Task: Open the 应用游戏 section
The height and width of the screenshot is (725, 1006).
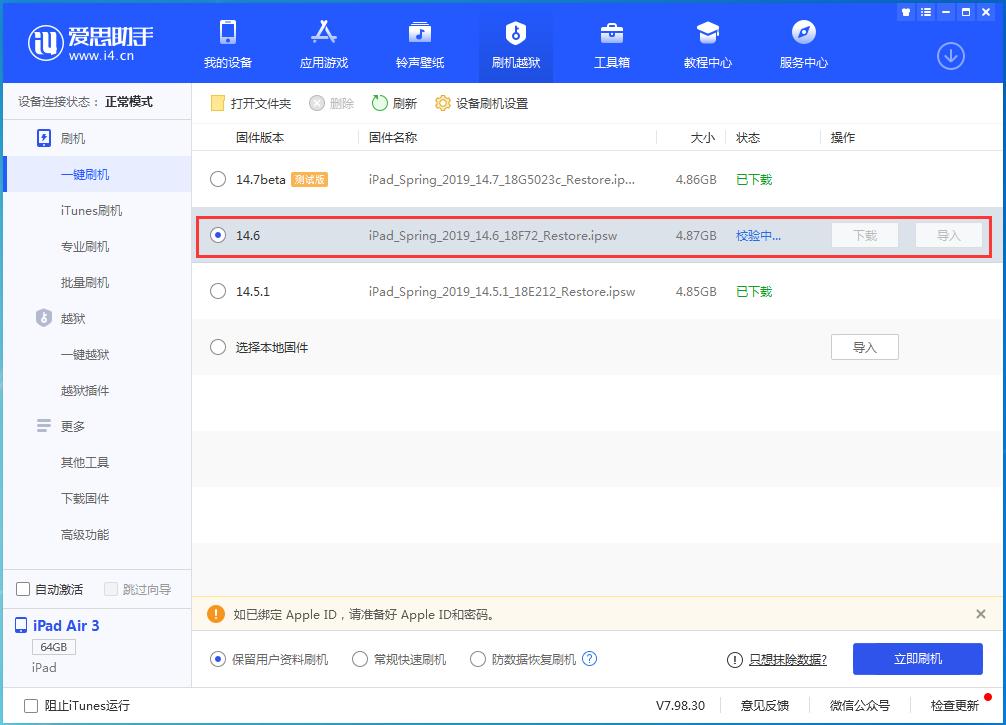Action: pos(324,45)
